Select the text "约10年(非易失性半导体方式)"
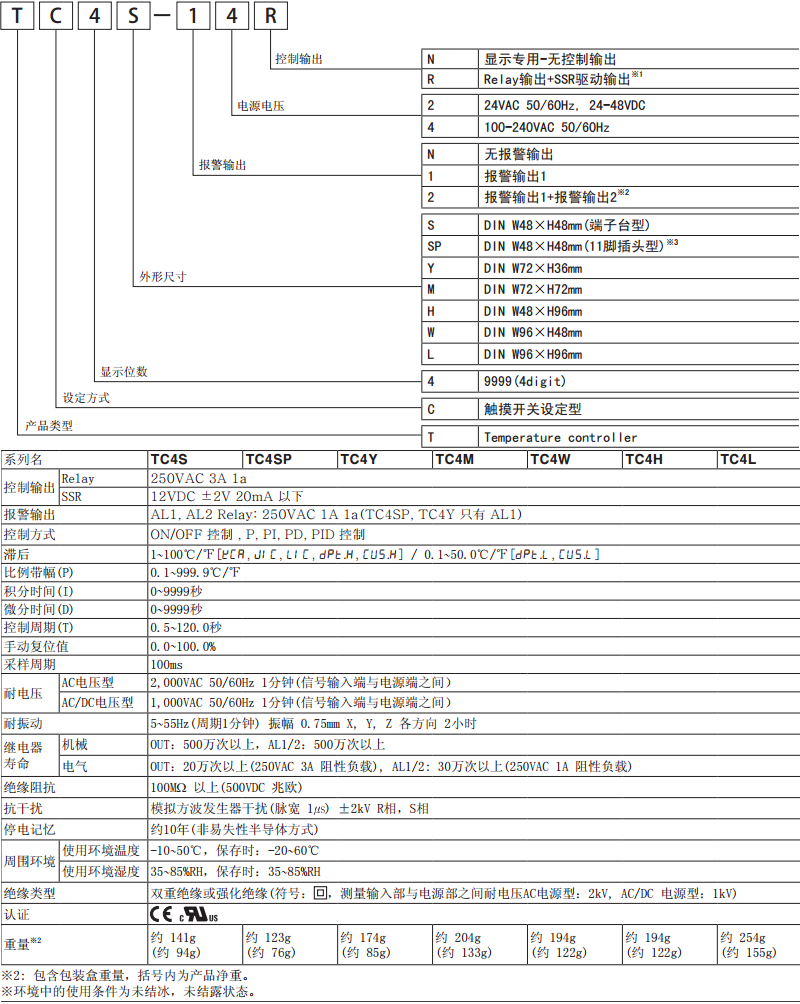 pos(234,829)
